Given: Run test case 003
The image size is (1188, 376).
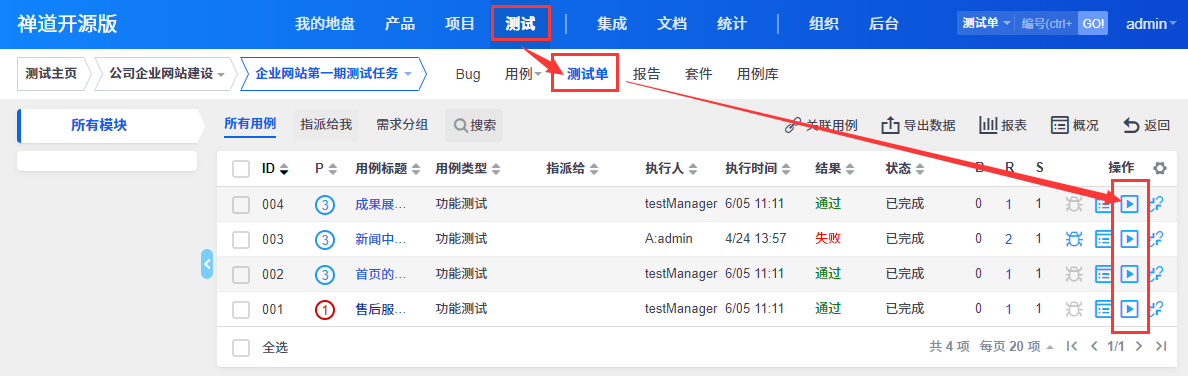Looking at the screenshot, I should pyautogui.click(x=1129, y=239).
